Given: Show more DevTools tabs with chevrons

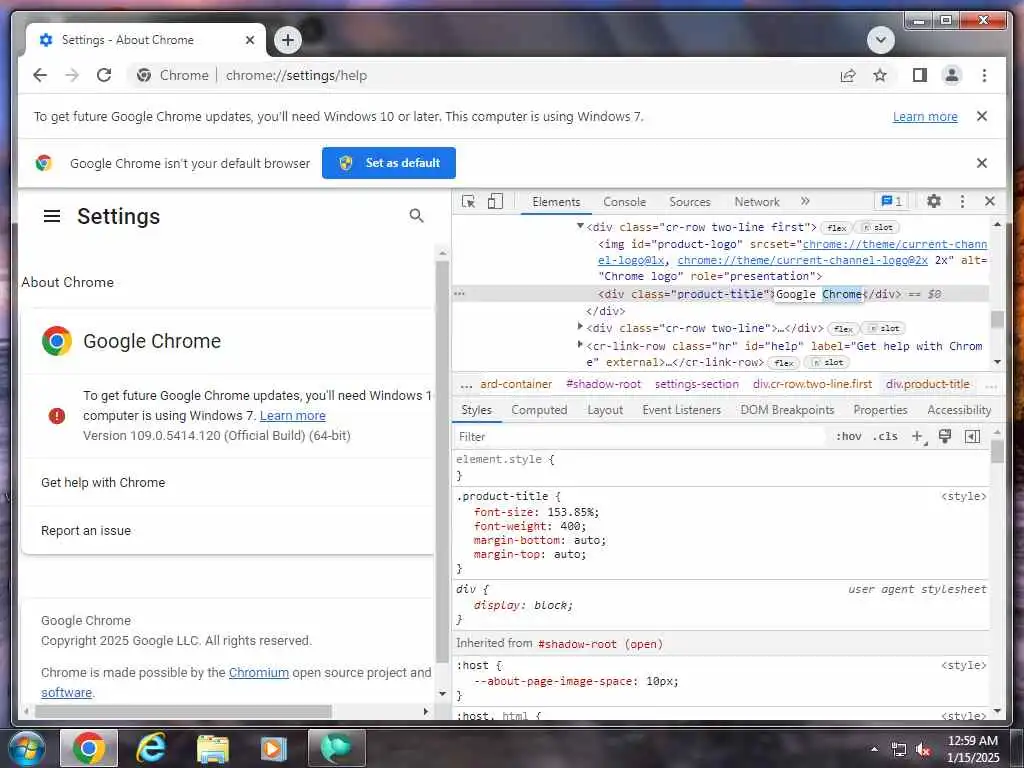Looking at the screenshot, I should [x=805, y=201].
